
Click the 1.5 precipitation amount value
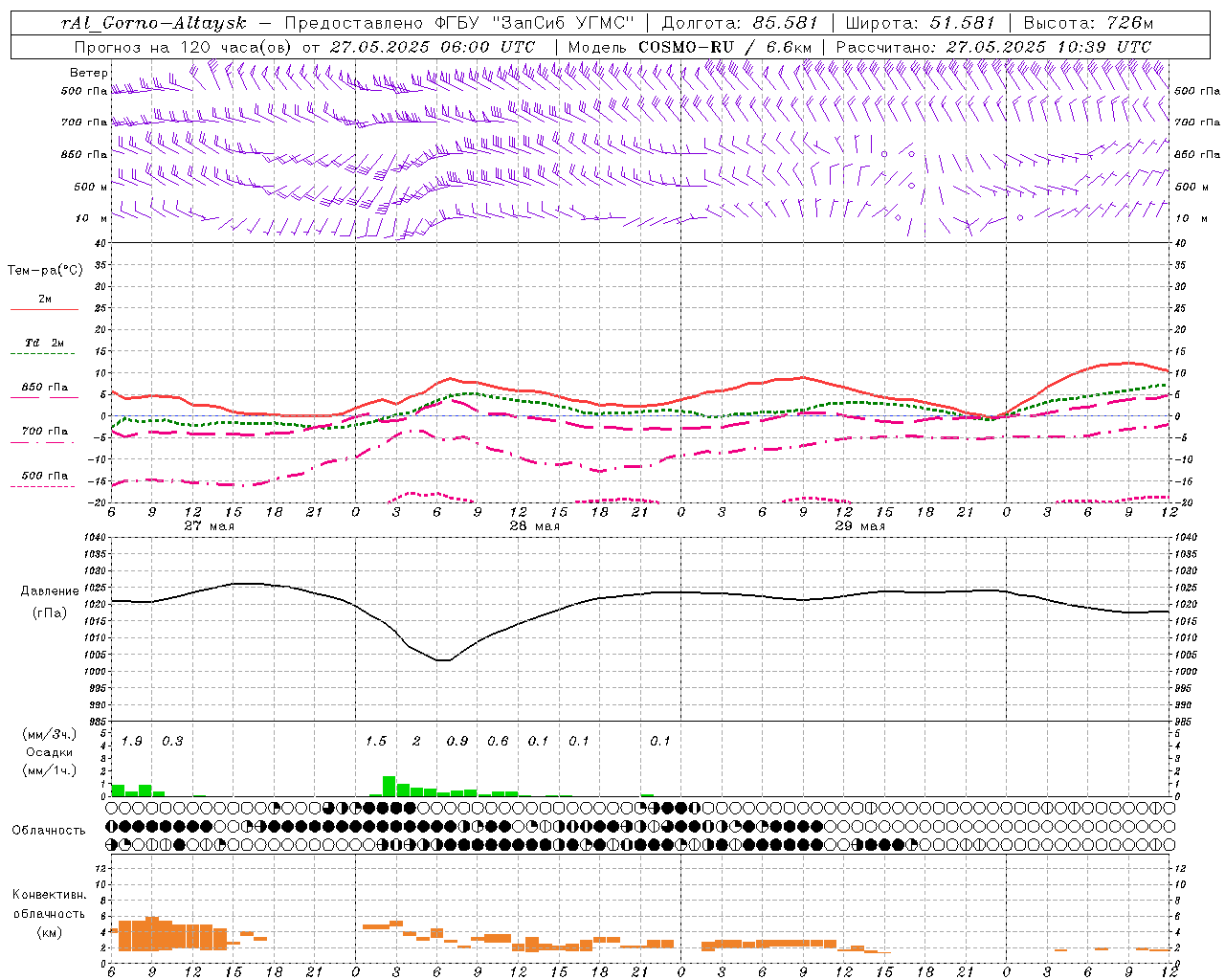(376, 742)
